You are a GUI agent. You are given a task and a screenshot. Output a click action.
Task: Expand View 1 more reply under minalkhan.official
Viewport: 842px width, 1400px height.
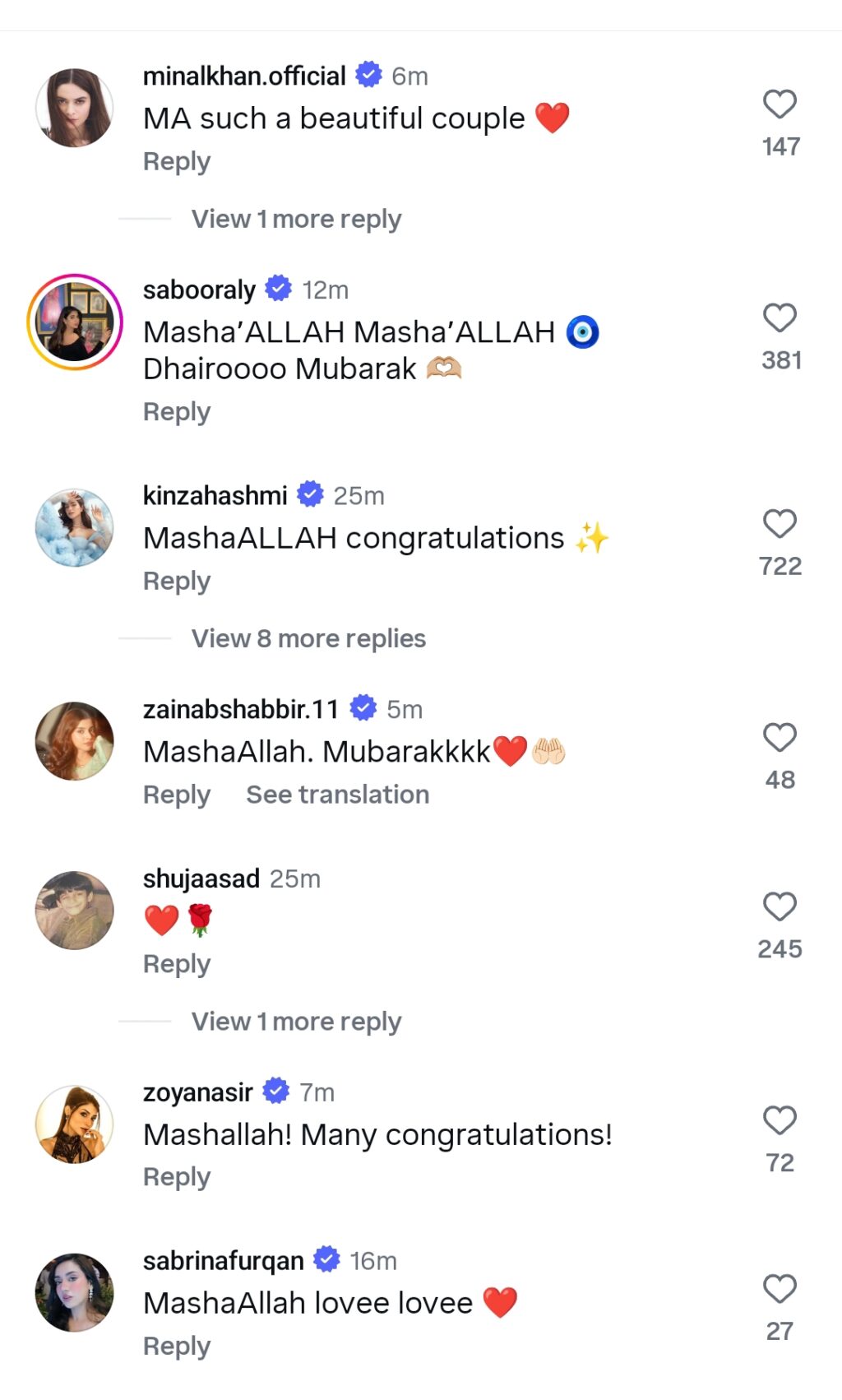click(x=295, y=219)
